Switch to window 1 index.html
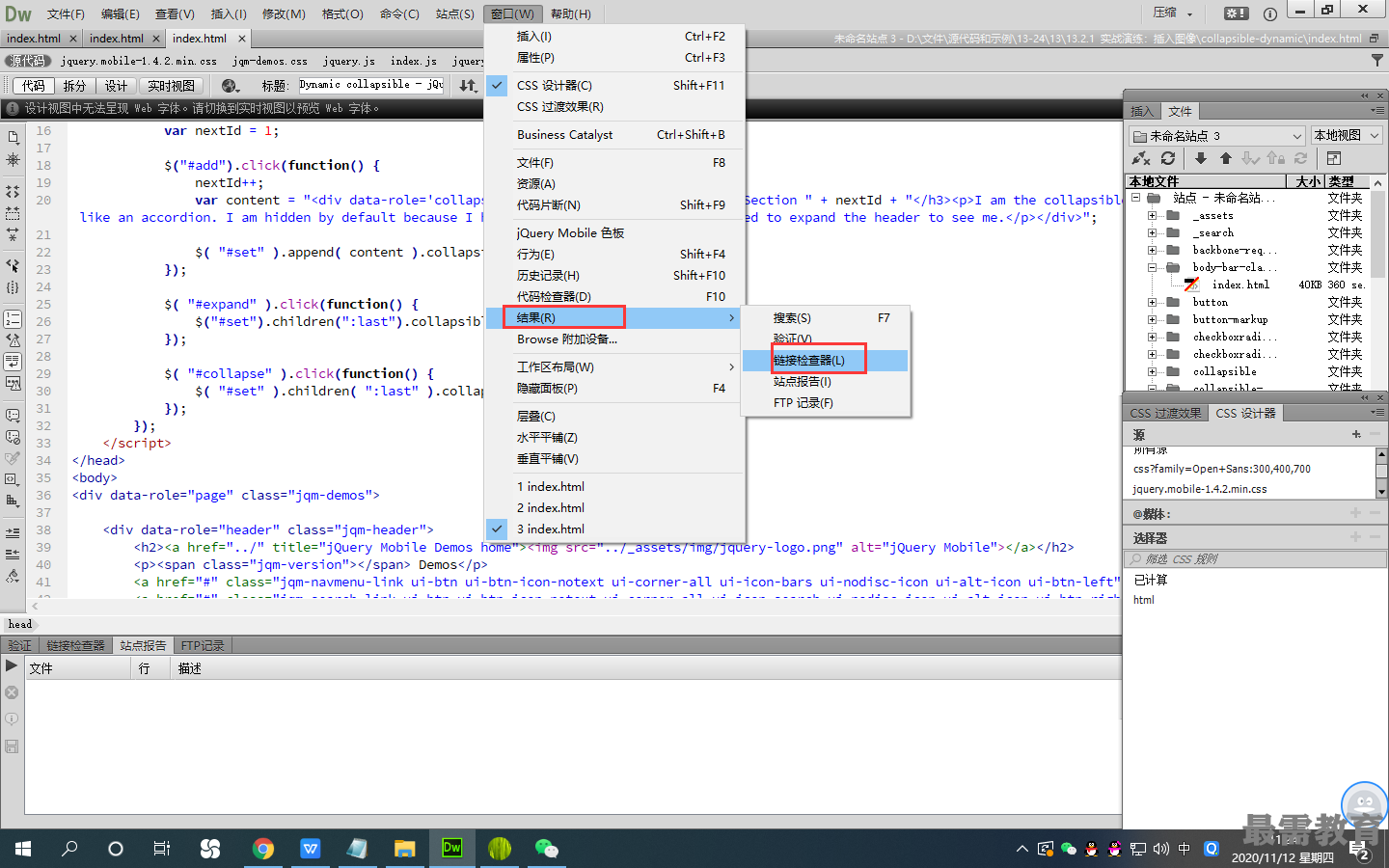Image resolution: width=1389 pixels, height=868 pixels. (614, 486)
